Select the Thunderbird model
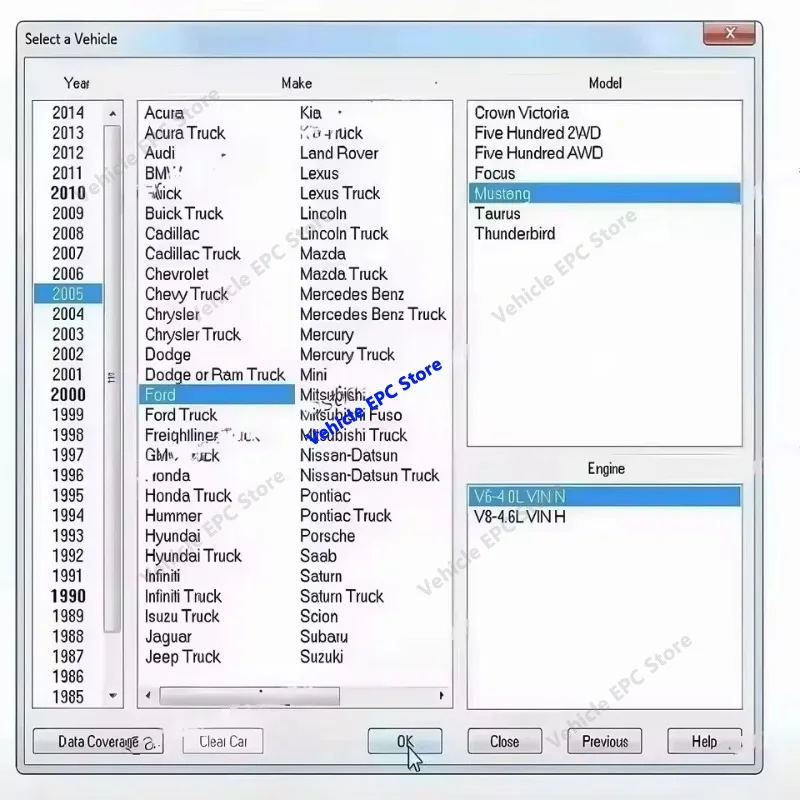 point(515,234)
